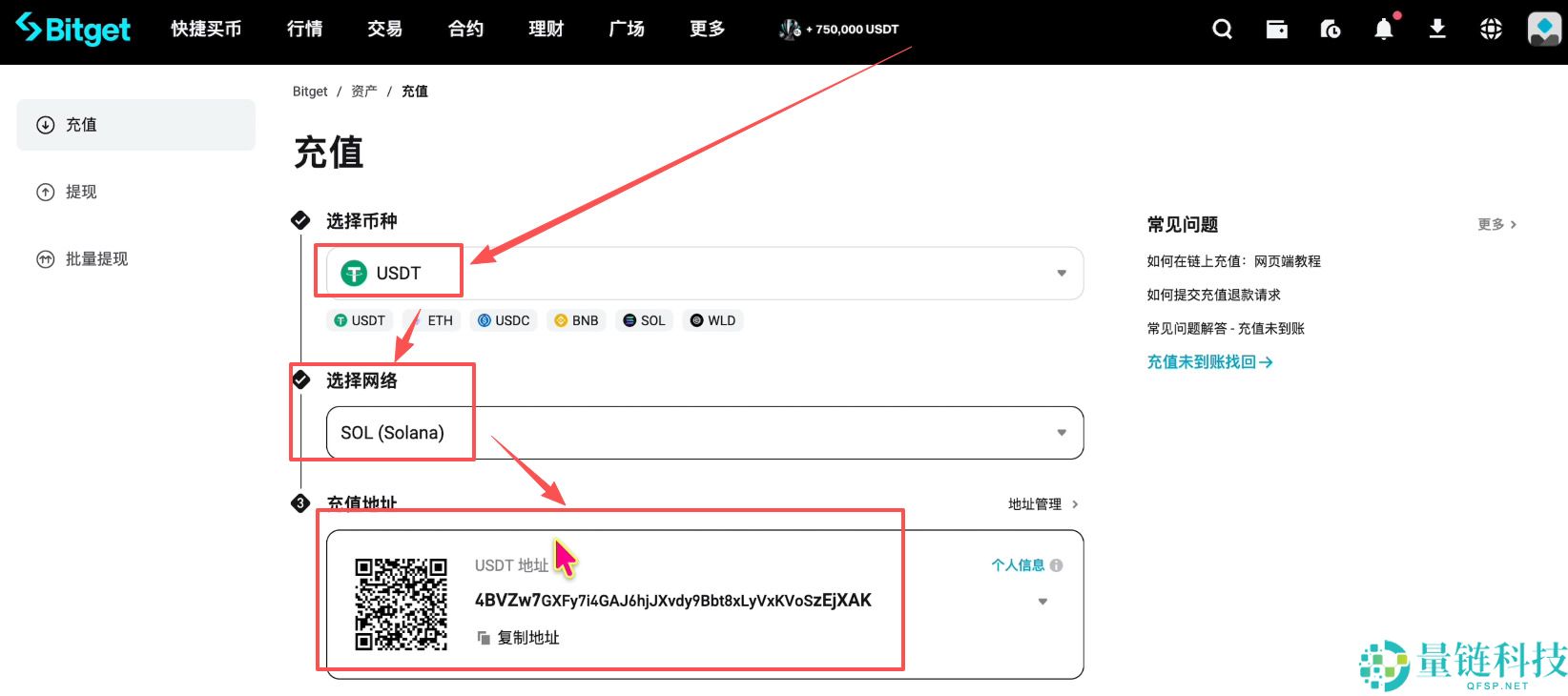Choose the USDT quick-select chip
This screenshot has height=696, width=1568.
[360, 320]
